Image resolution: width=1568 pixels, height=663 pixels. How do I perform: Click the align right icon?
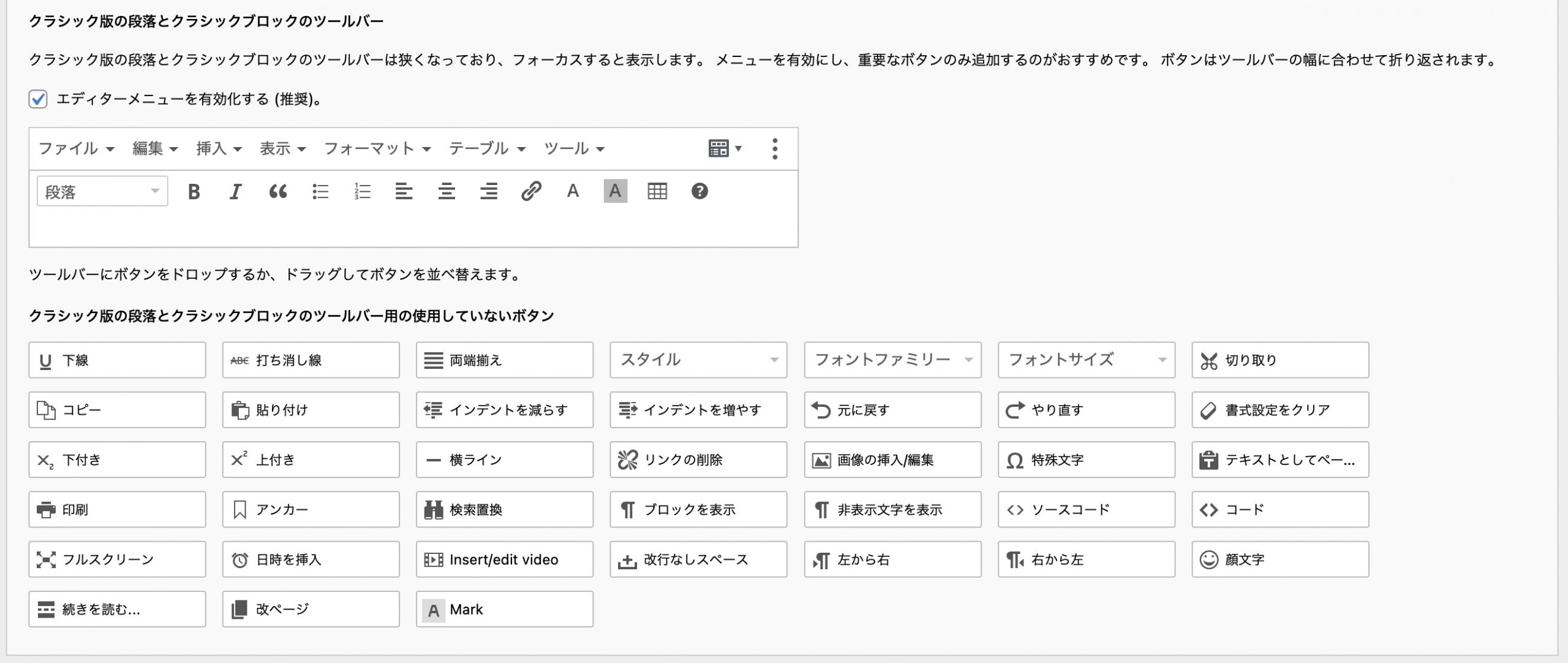coord(489,192)
